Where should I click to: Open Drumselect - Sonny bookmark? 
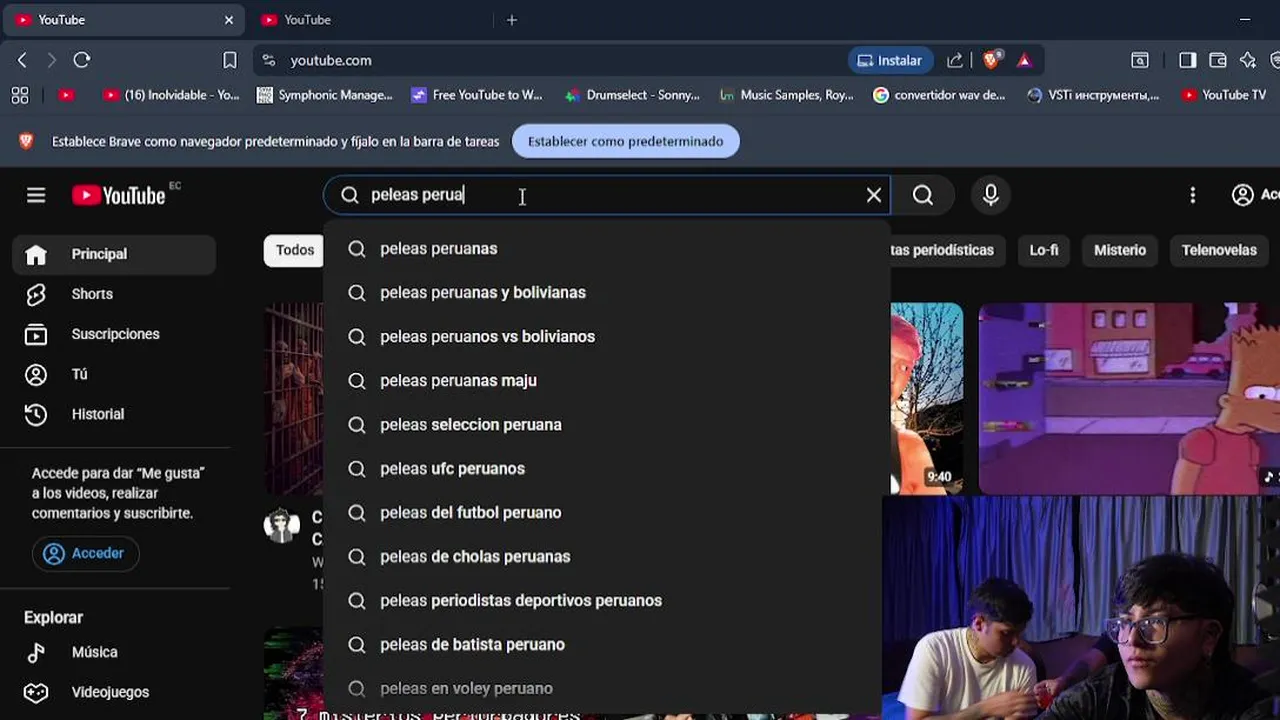(x=633, y=95)
